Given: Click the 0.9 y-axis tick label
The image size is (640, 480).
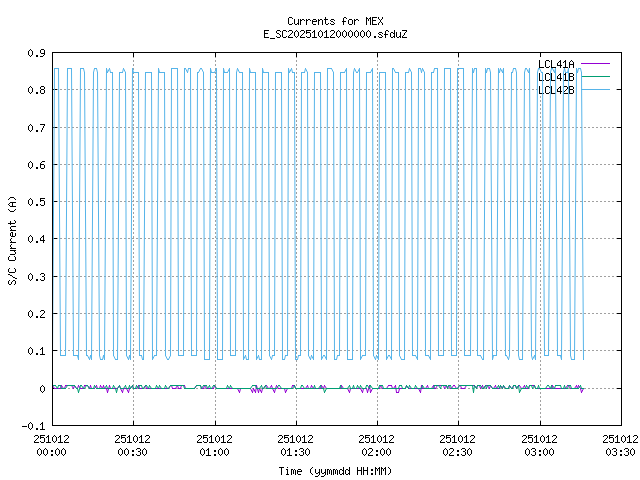Looking at the screenshot, I should pyautogui.click(x=35, y=53).
